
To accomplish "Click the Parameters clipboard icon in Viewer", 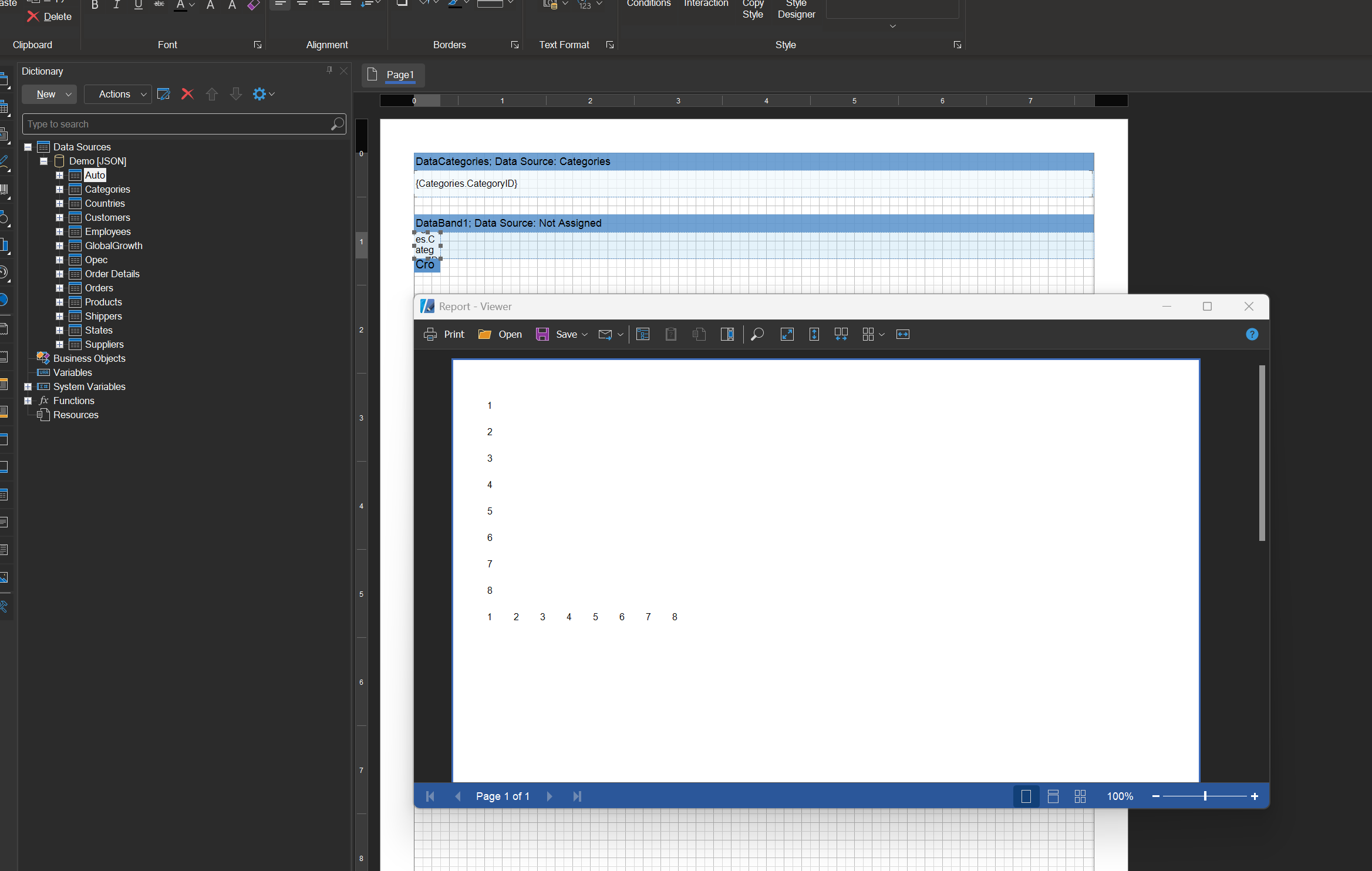I will click(x=671, y=334).
